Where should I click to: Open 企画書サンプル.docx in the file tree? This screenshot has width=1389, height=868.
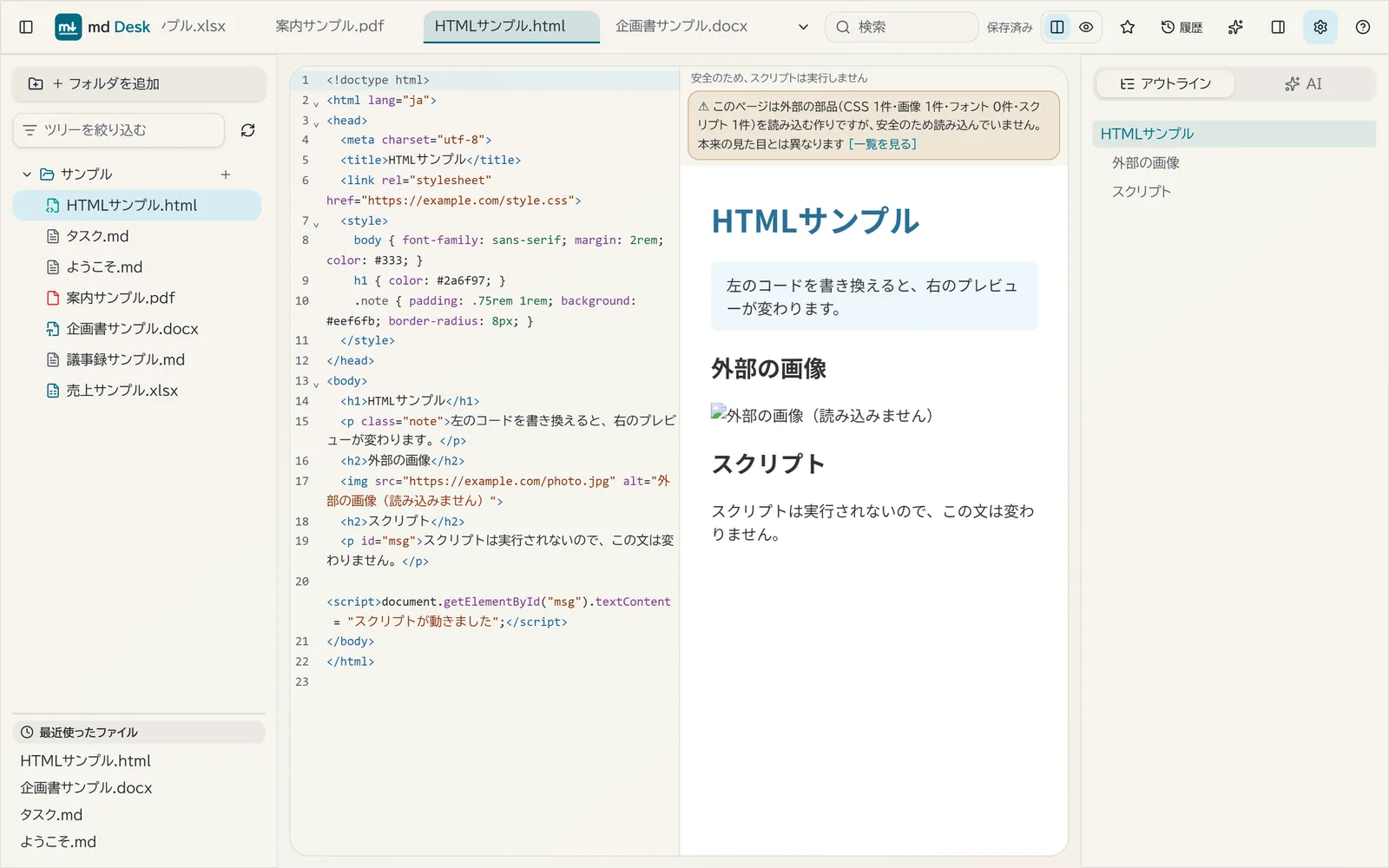click(x=137, y=329)
